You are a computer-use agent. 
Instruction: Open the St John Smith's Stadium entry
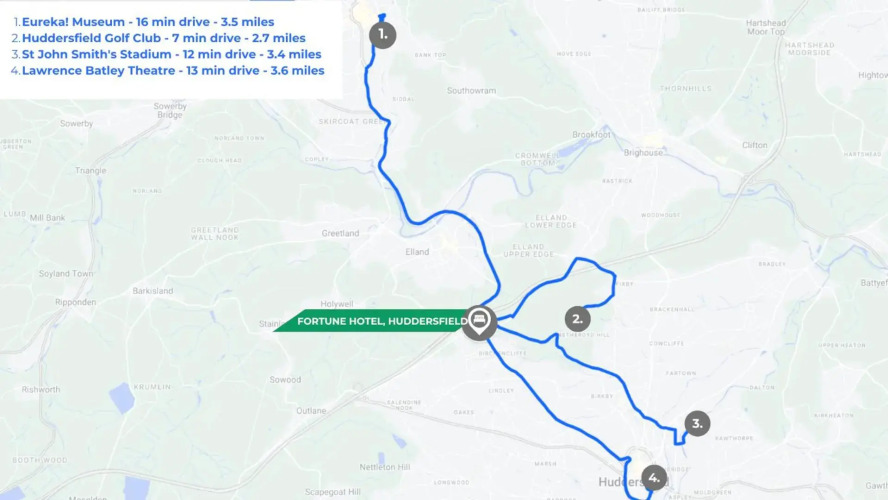coord(172,54)
